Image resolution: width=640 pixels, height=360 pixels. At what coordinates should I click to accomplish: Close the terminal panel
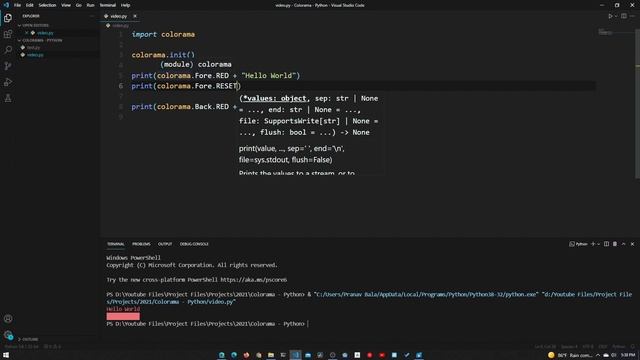(632, 244)
